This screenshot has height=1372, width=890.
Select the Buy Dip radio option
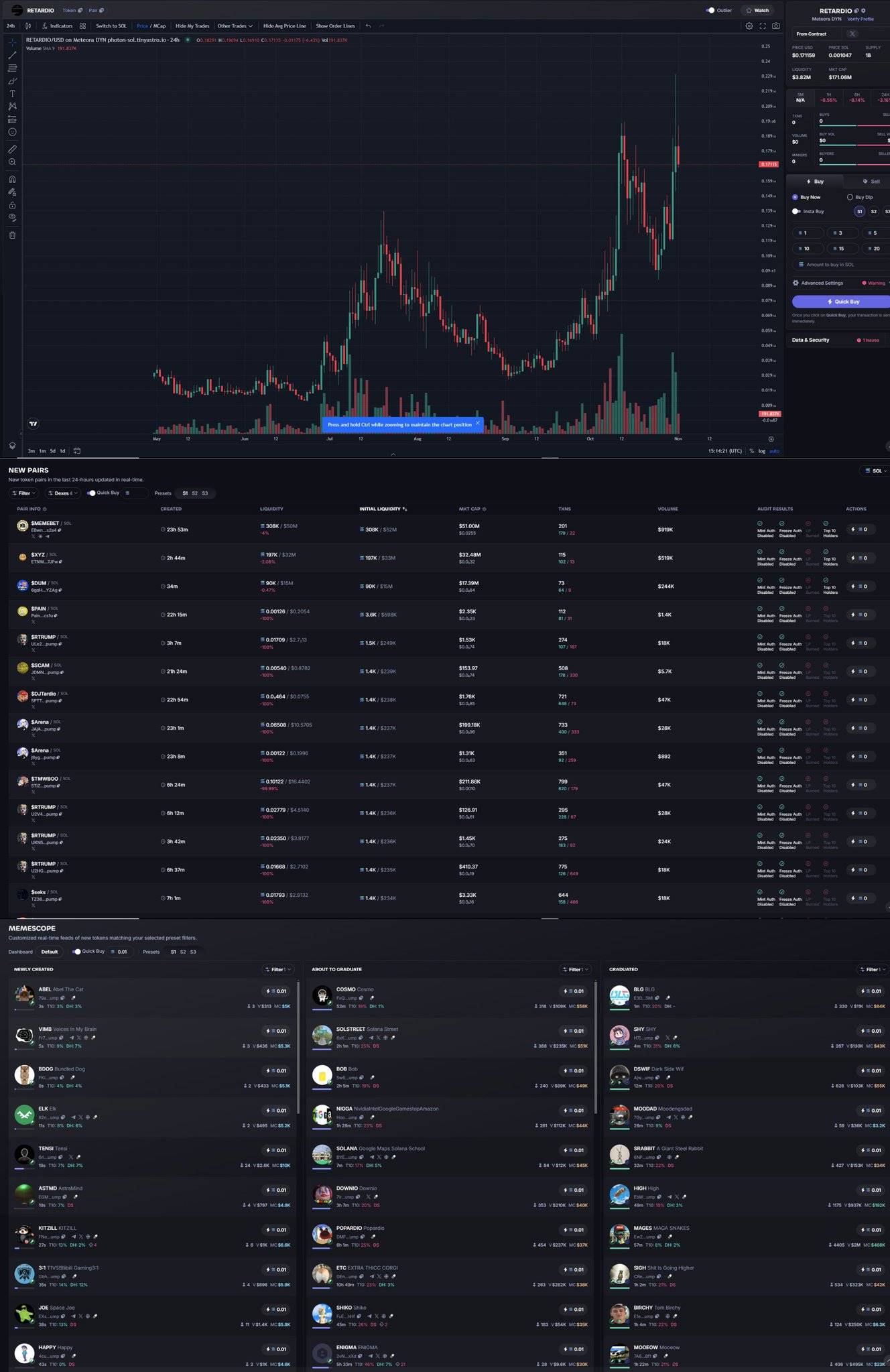[850, 197]
